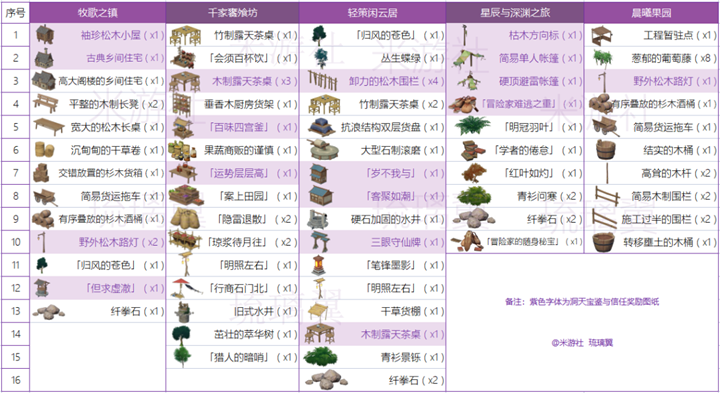Click the 高大阁楼的乡间住宅 house icon
This screenshot has height=393, width=720.
[x=43, y=81]
